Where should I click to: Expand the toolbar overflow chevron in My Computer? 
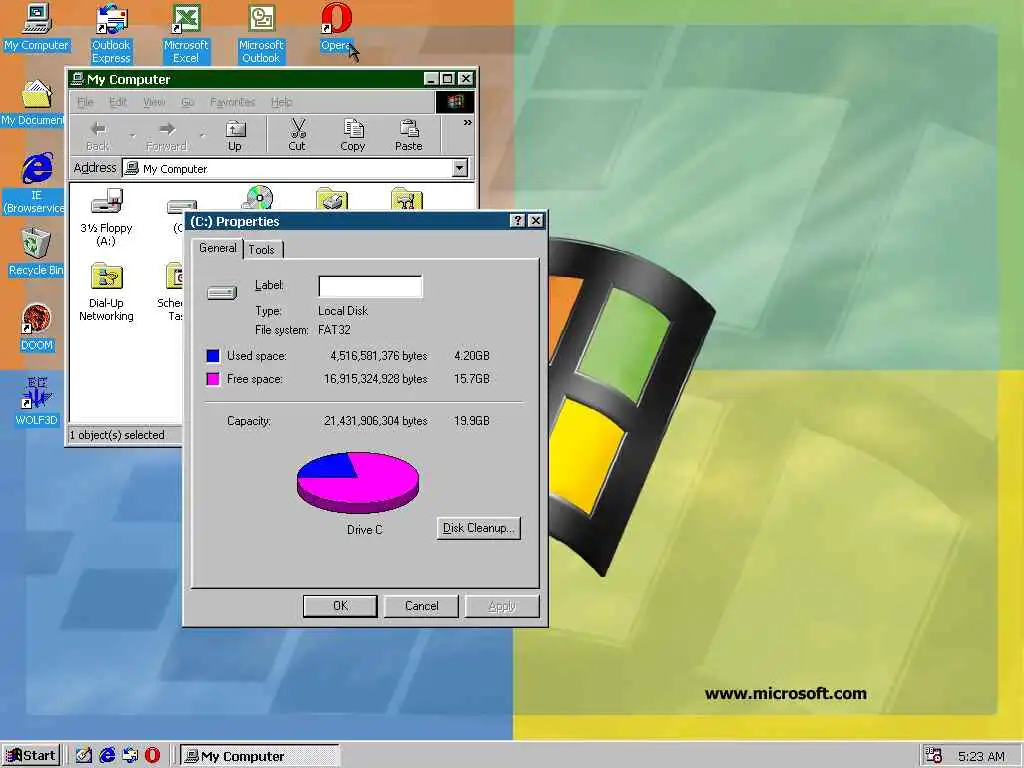468,123
